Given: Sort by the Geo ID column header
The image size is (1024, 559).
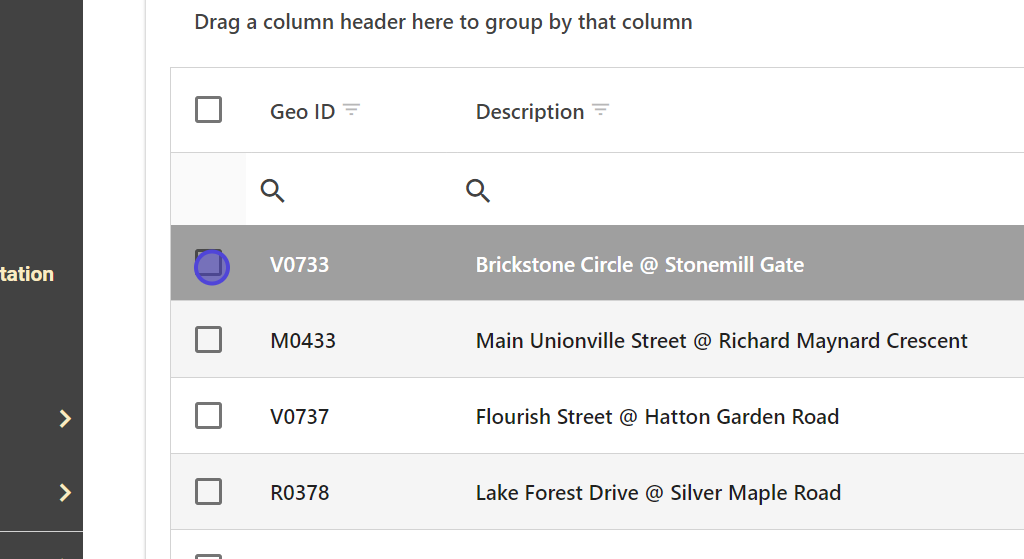Looking at the screenshot, I should (x=302, y=112).
